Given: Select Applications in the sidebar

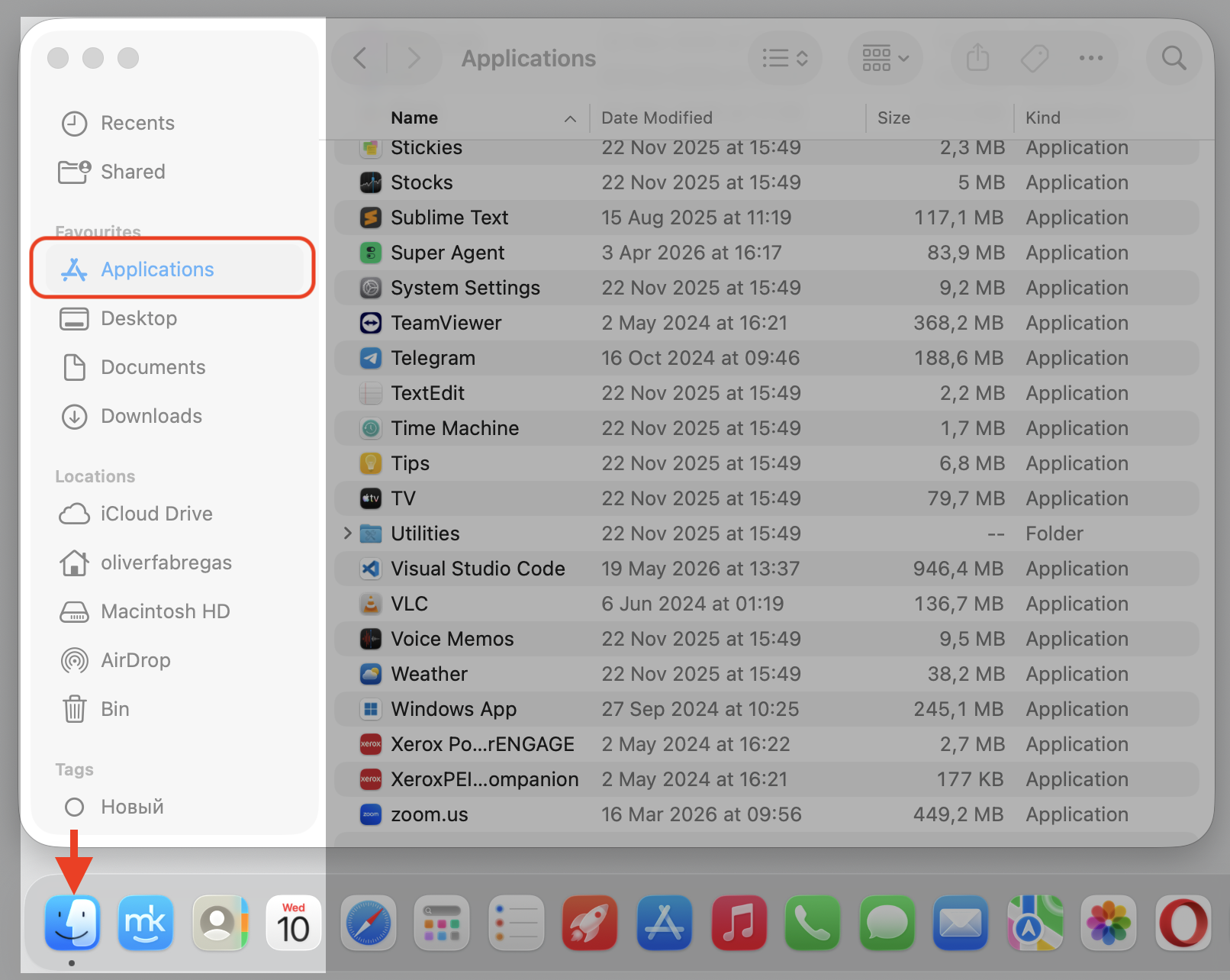Looking at the screenshot, I should pyautogui.click(x=175, y=269).
